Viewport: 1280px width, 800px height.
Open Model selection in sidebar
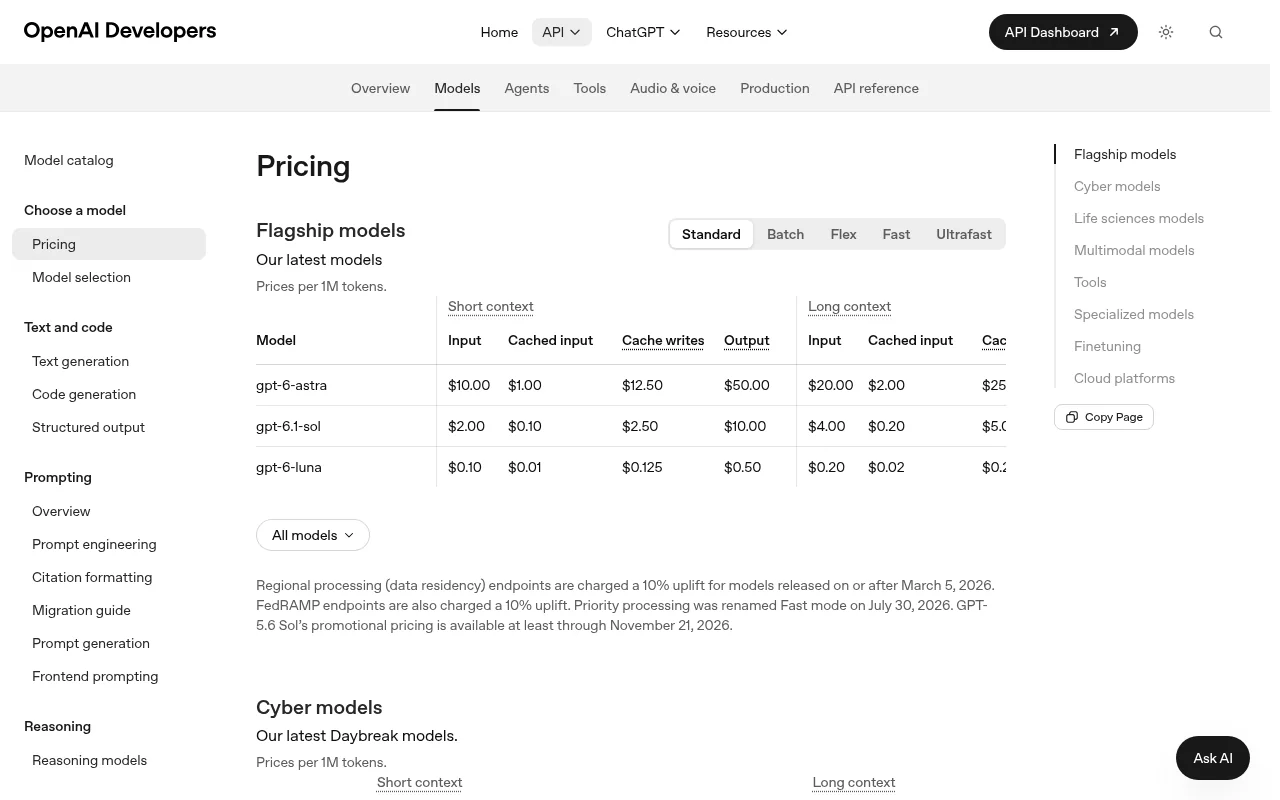pyautogui.click(x=109, y=277)
